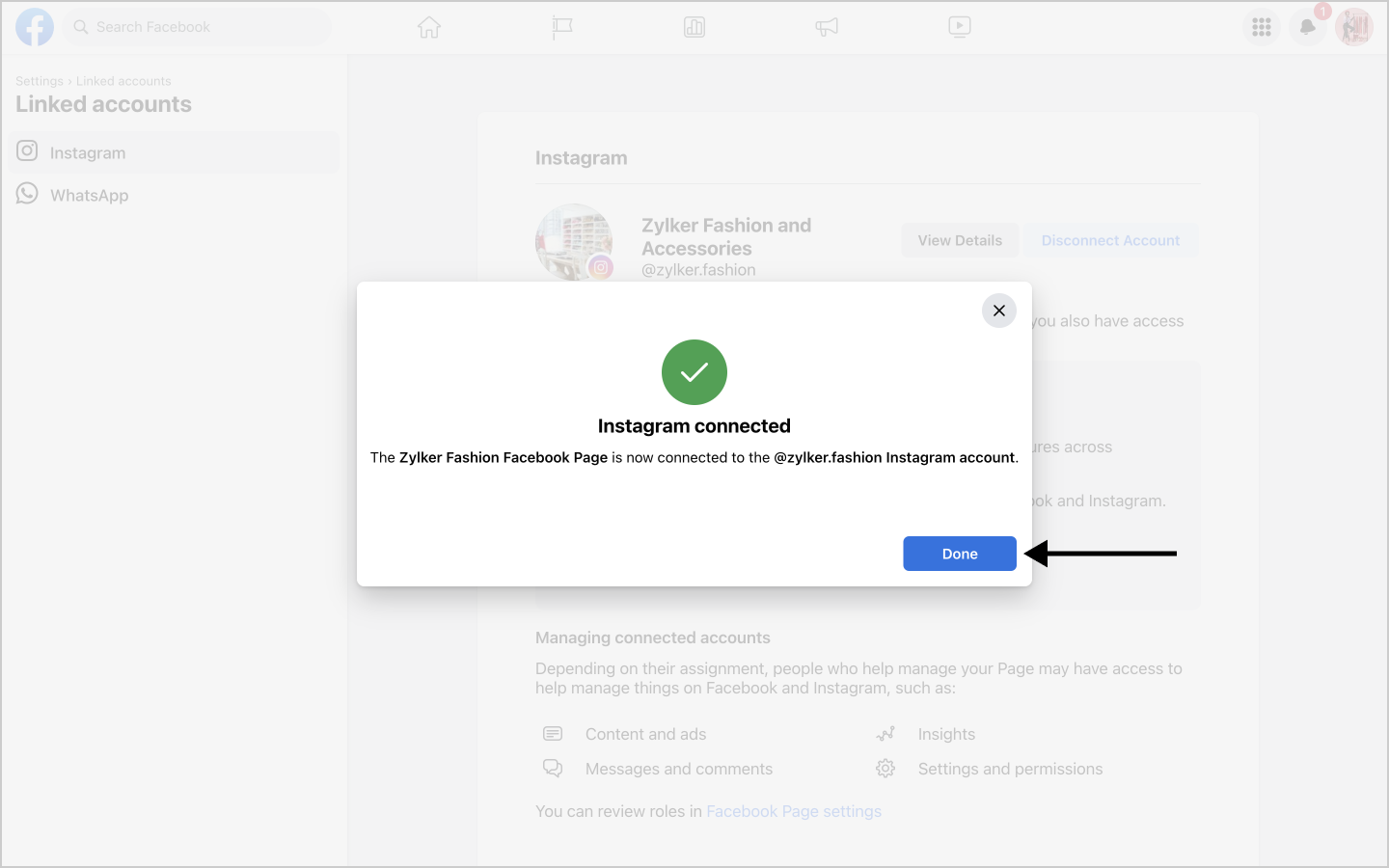Open the Home tab icon

pyautogui.click(x=429, y=27)
